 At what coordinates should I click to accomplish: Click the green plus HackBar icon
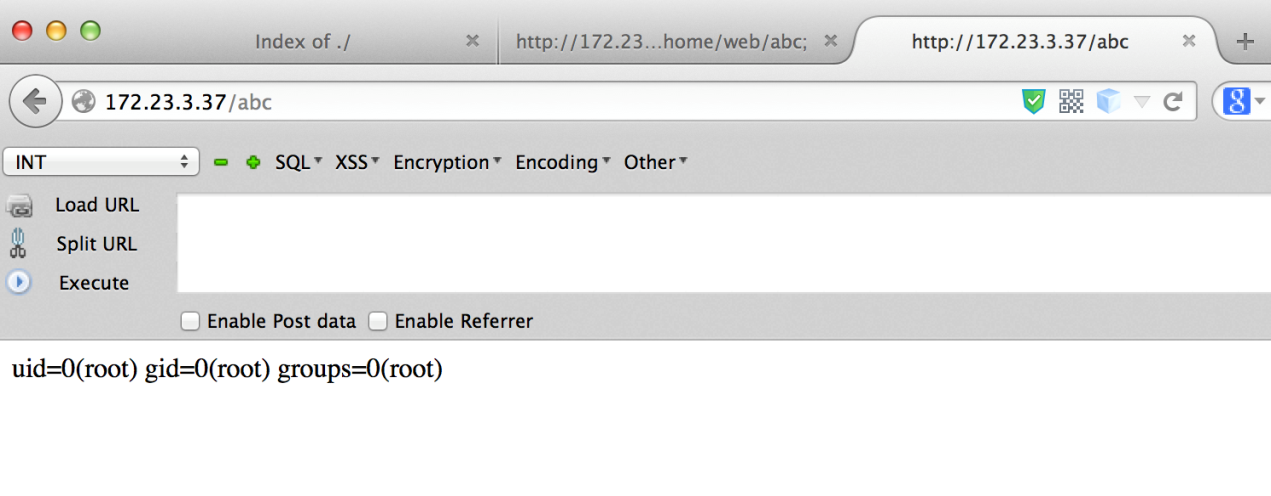coord(253,162)
